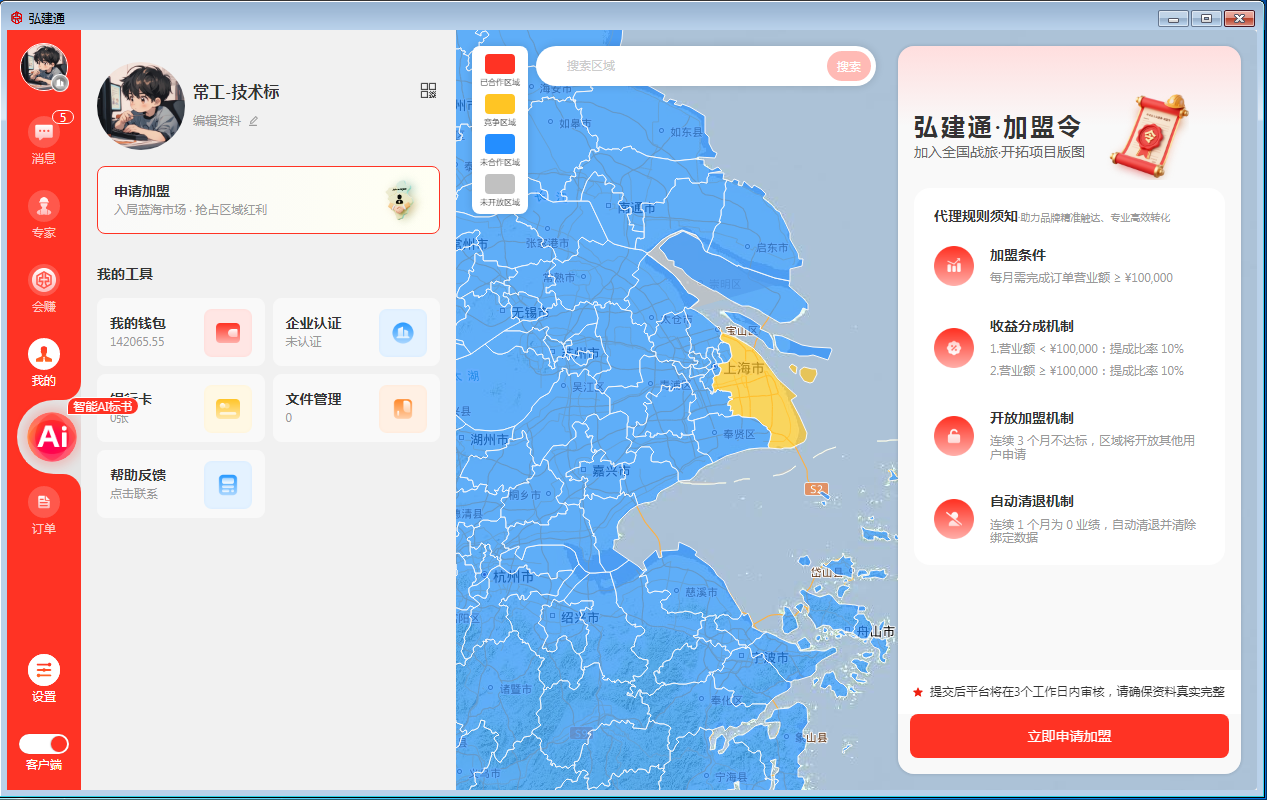Click the 立即申请加盟 apply button

pyautogui.click(x=1069, y=736)
